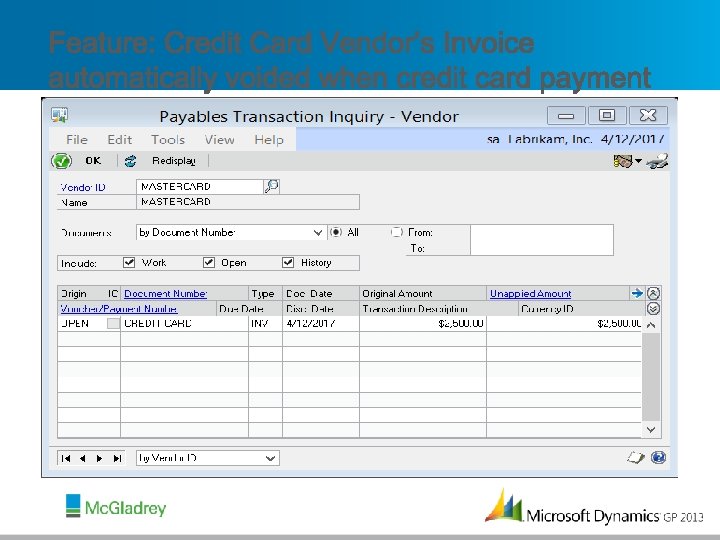Screen dimensions: 720x540
Task: Open the note icon at bottom right
Action: [636, 457]
